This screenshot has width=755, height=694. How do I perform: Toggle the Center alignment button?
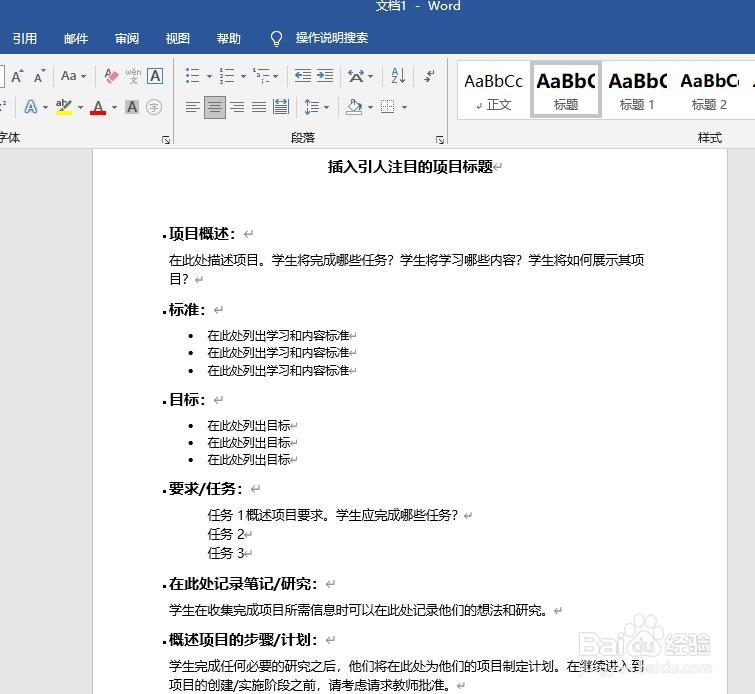[215, 106]
